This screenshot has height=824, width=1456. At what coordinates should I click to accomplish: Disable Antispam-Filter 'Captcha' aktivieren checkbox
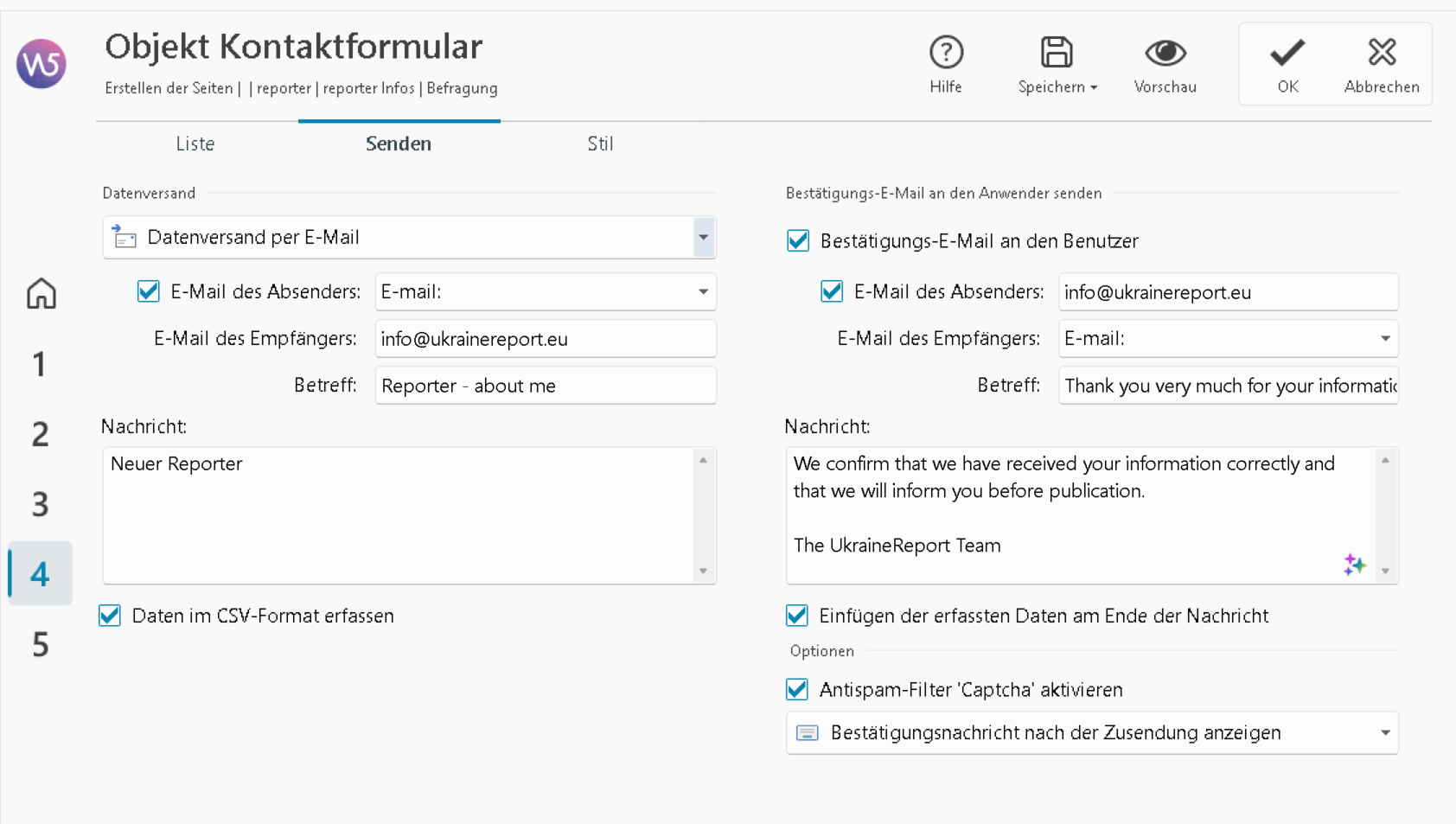click(797, 689)
